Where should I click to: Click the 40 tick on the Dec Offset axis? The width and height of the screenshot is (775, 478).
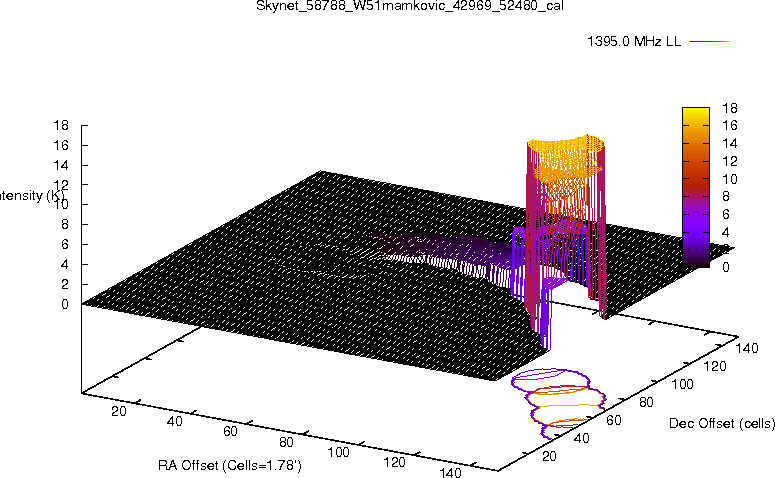(x=581, y=438)
